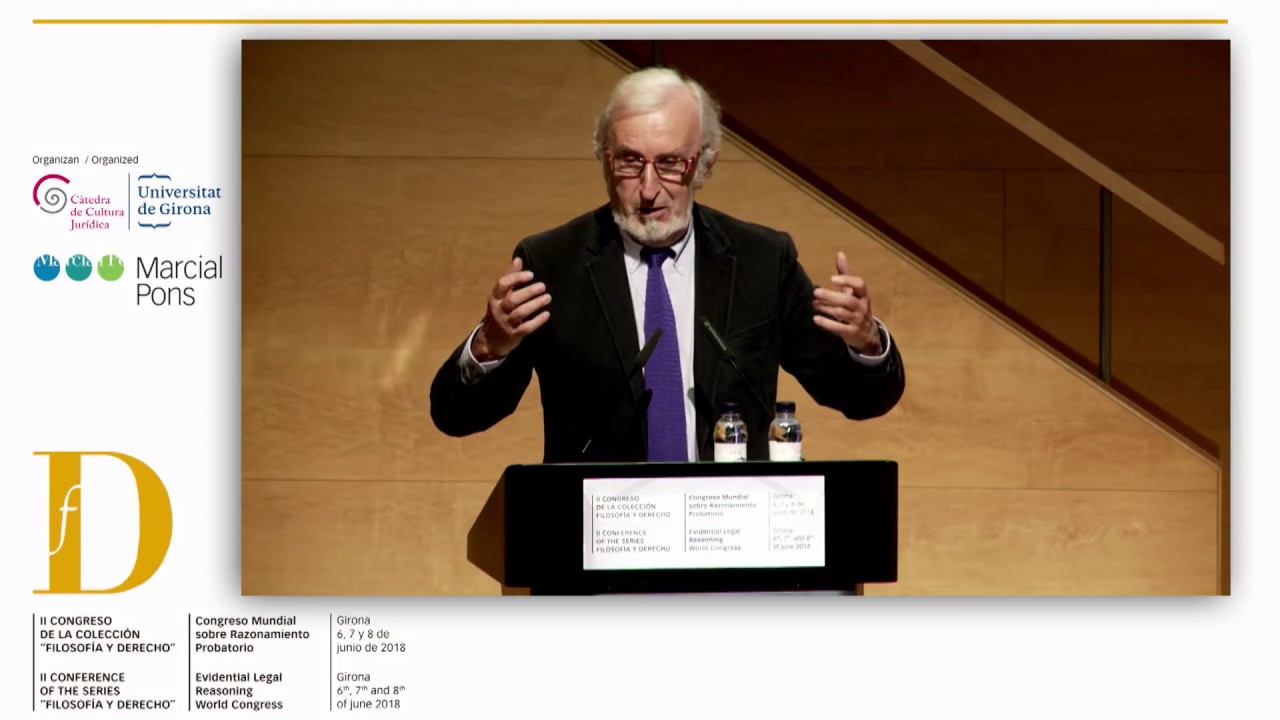Image resolution: width=1280 pixels, height=720 pixels.
Task: Click the large golden FD logo
Action: click(102, 522)
